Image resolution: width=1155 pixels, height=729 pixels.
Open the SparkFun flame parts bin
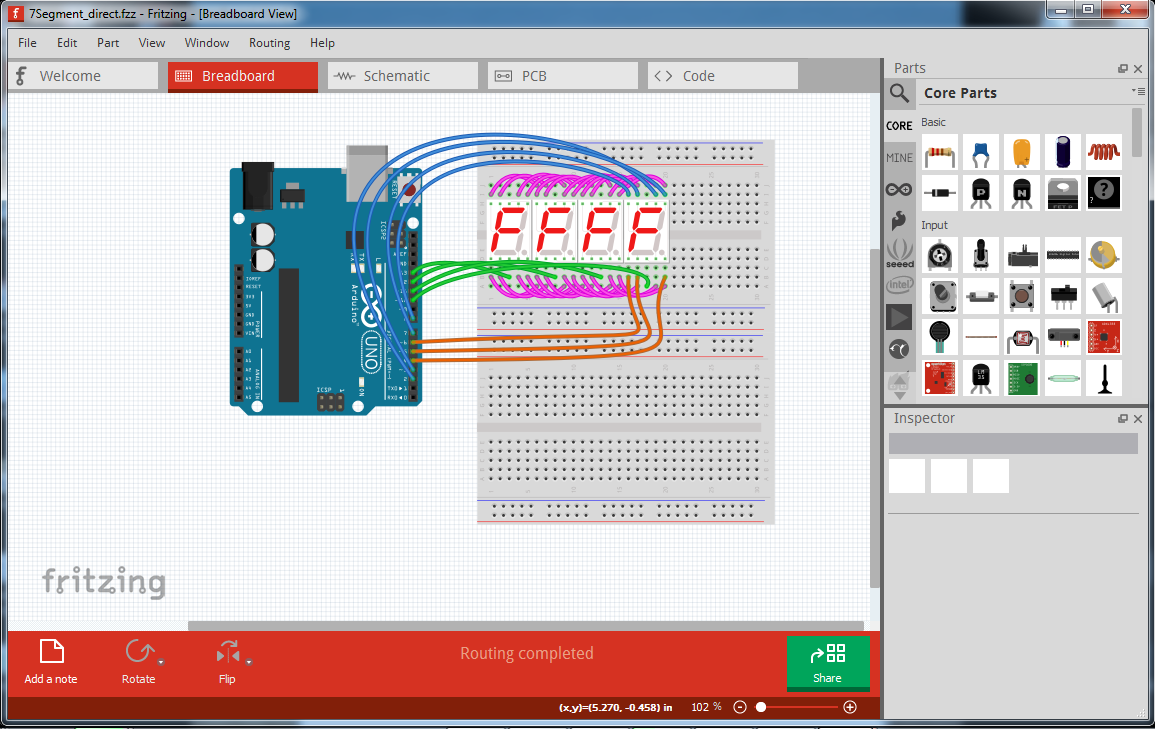pos(899,220)
